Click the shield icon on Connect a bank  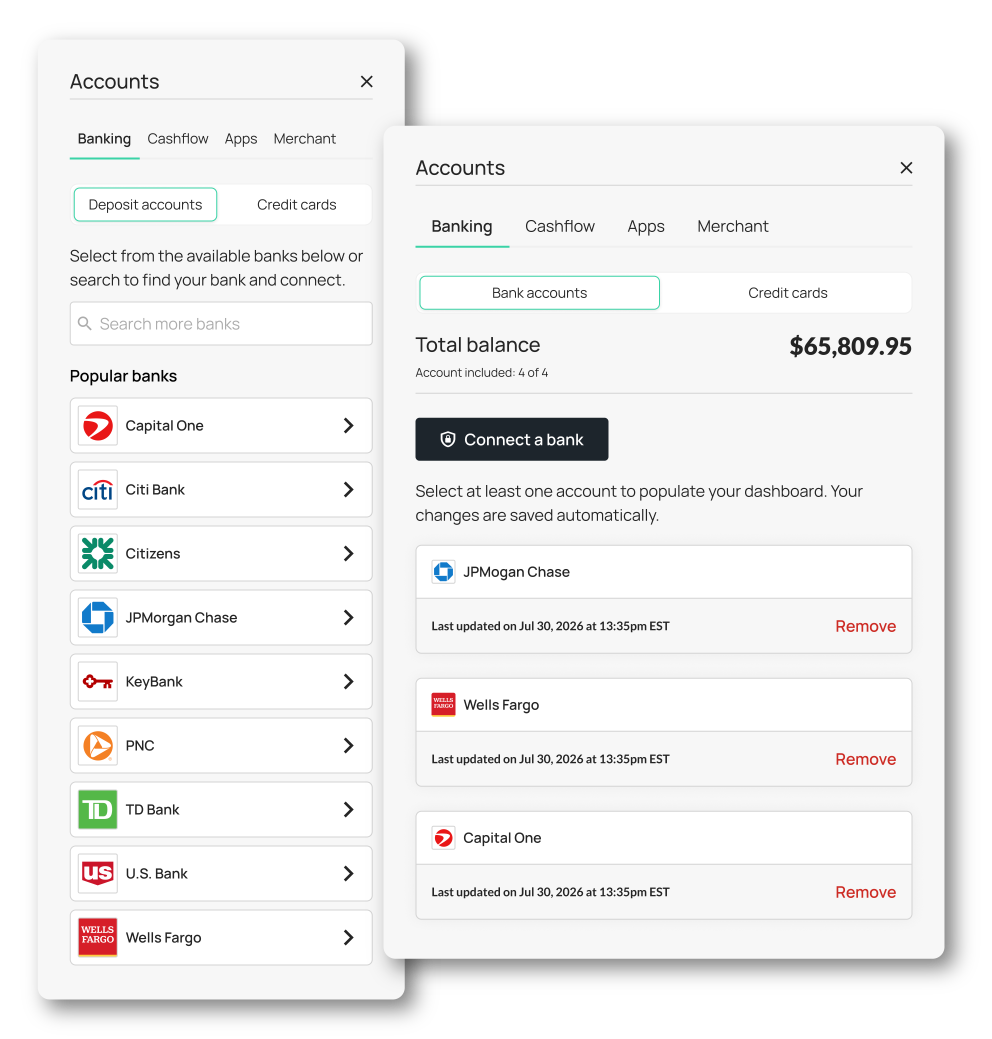[448, 439]
